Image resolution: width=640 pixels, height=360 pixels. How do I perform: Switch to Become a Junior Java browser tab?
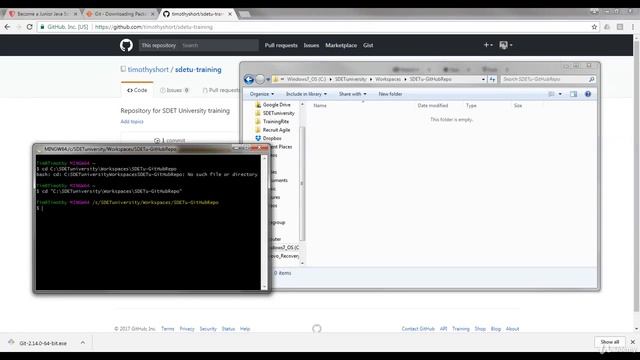click(x=43, y=14)
